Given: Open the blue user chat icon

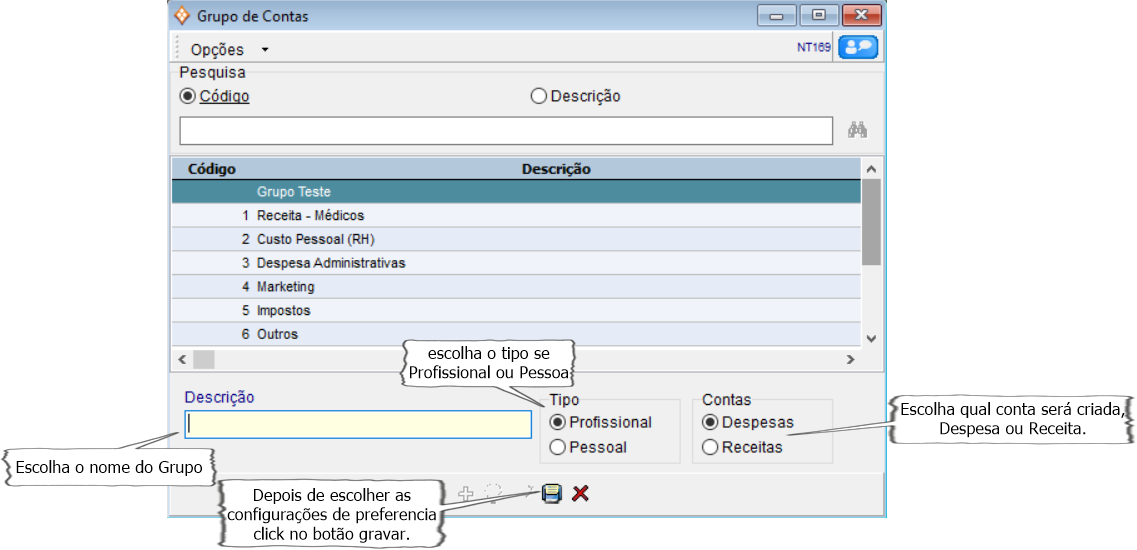Looking at the screenshot, I should pyautogui.click(x=857, y=47).
